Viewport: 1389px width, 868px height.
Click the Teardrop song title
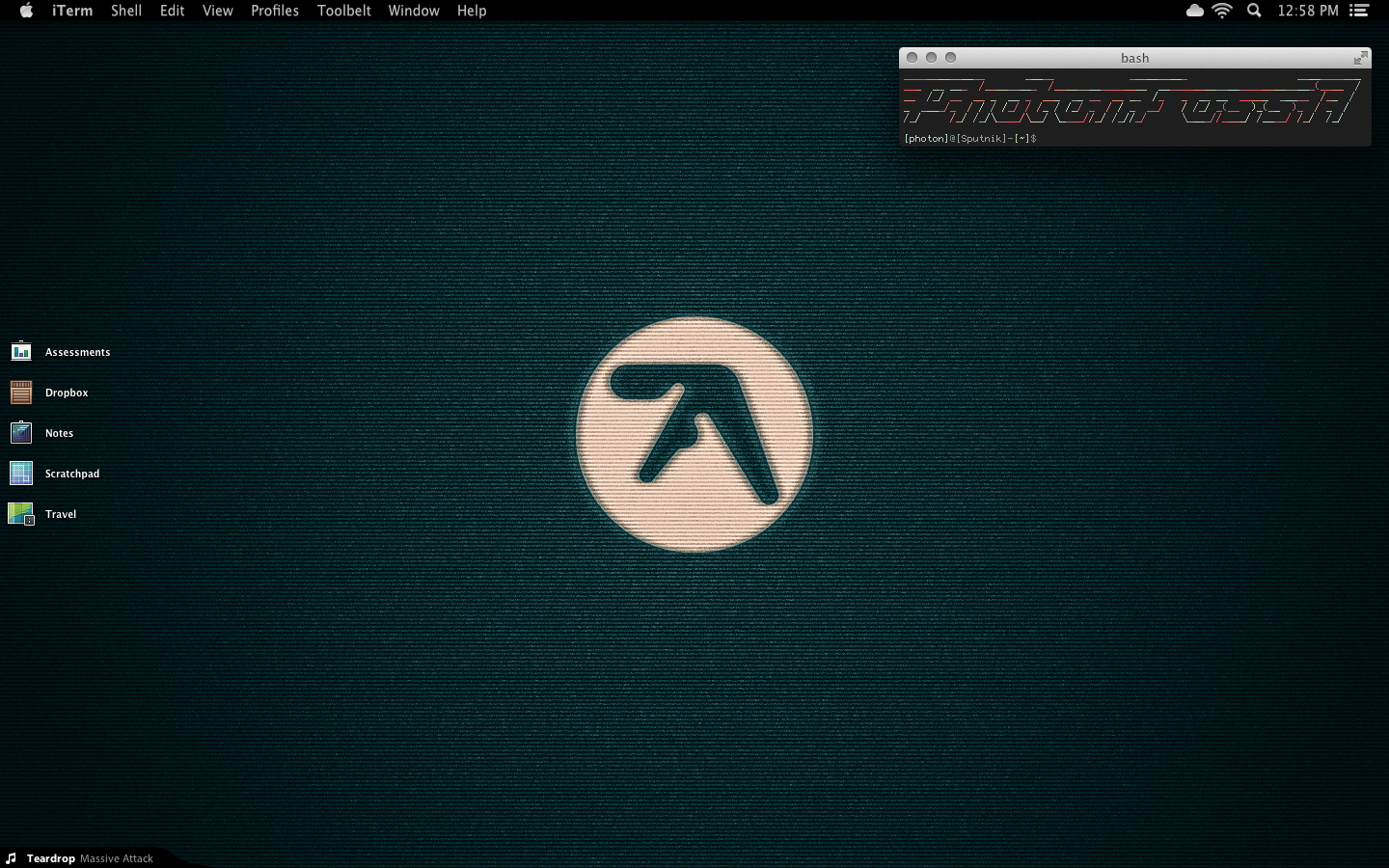pos(51,858)
